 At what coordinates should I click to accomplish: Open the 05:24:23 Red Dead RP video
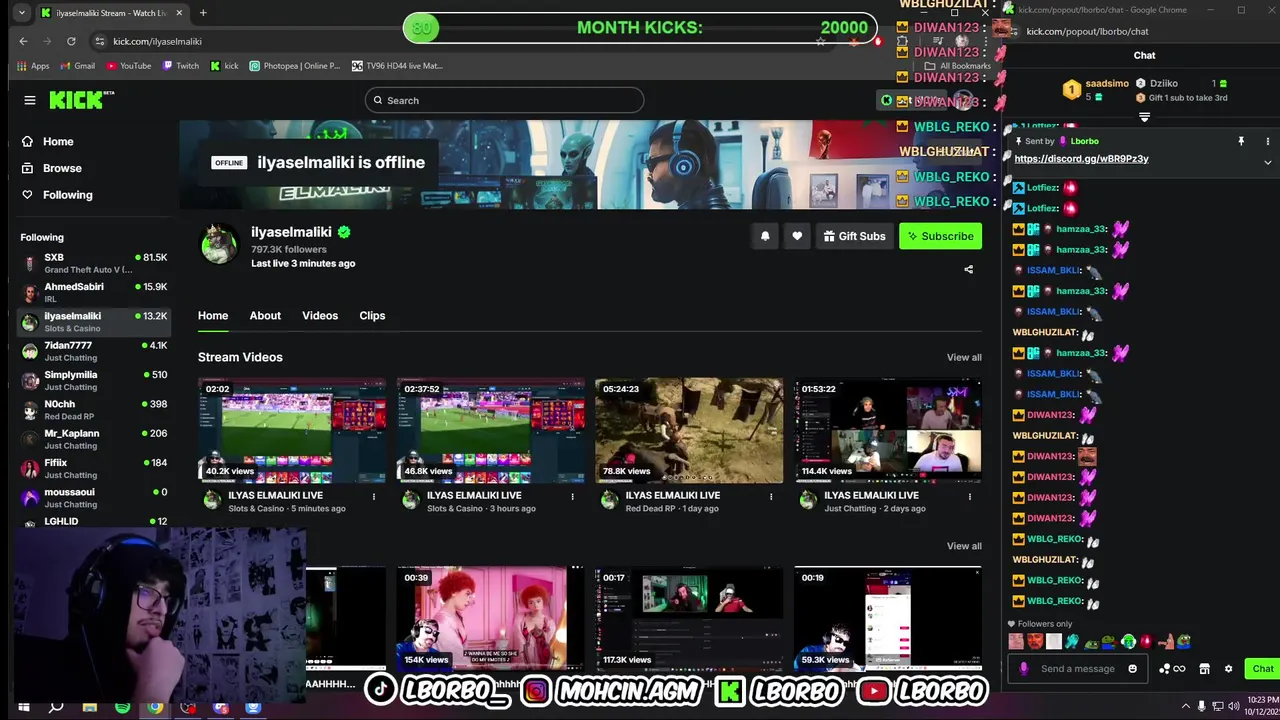[689, 431]
